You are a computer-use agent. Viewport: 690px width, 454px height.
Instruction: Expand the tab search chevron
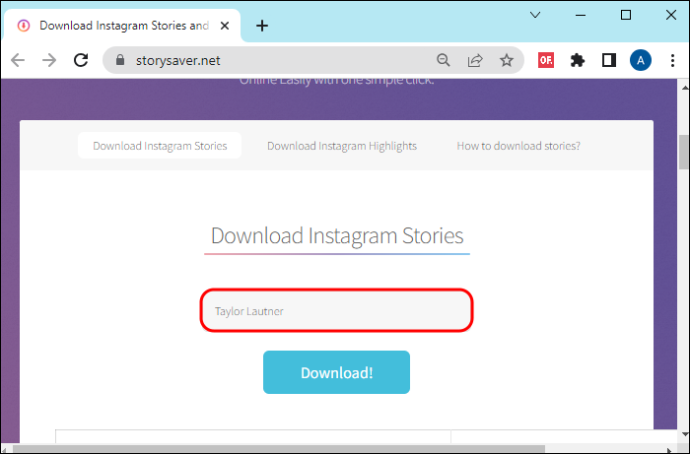(x=535, y=15)
